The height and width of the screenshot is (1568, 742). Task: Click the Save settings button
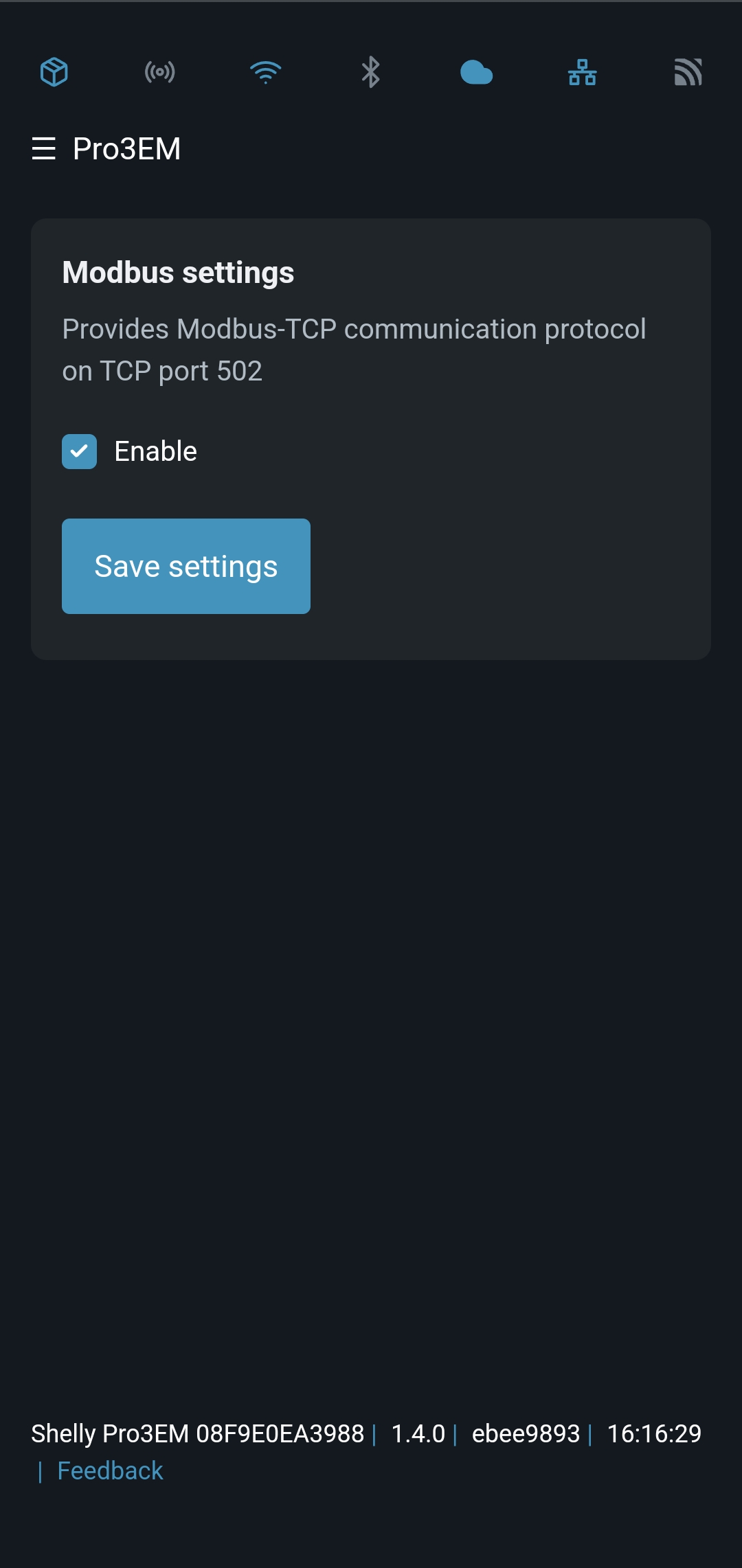coord(186,566)
